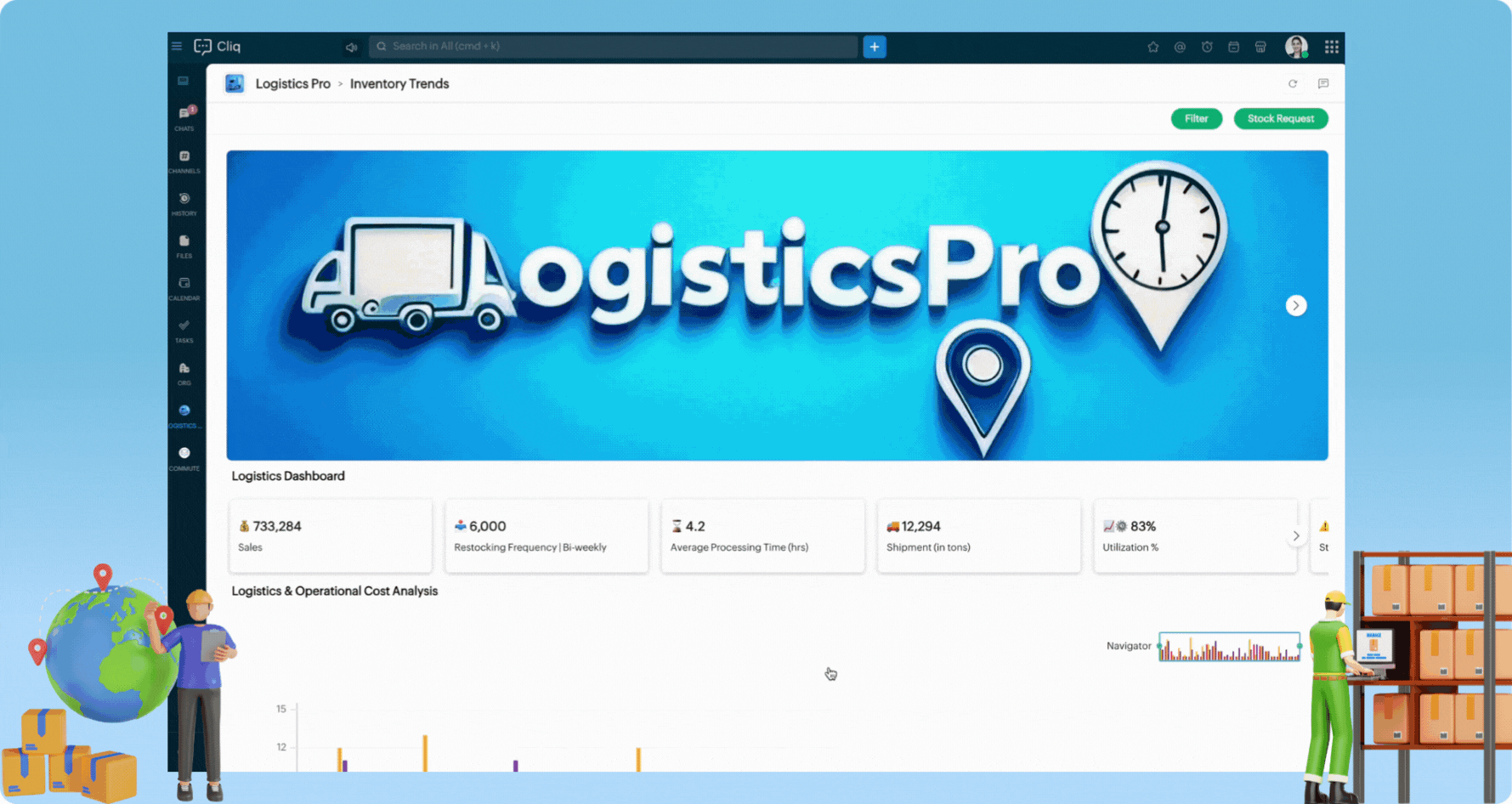1512x804 pixels.
Task: Open Tasks in the sidebar
Action: 184,331
